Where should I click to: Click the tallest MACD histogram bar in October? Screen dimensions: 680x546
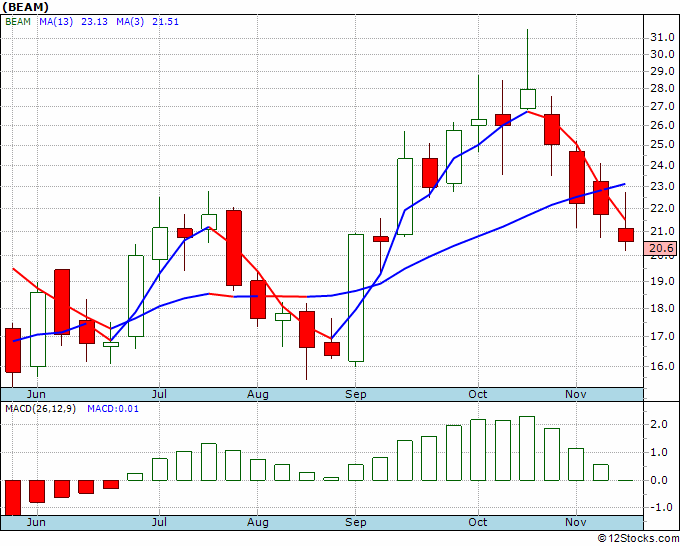(527, 448)
